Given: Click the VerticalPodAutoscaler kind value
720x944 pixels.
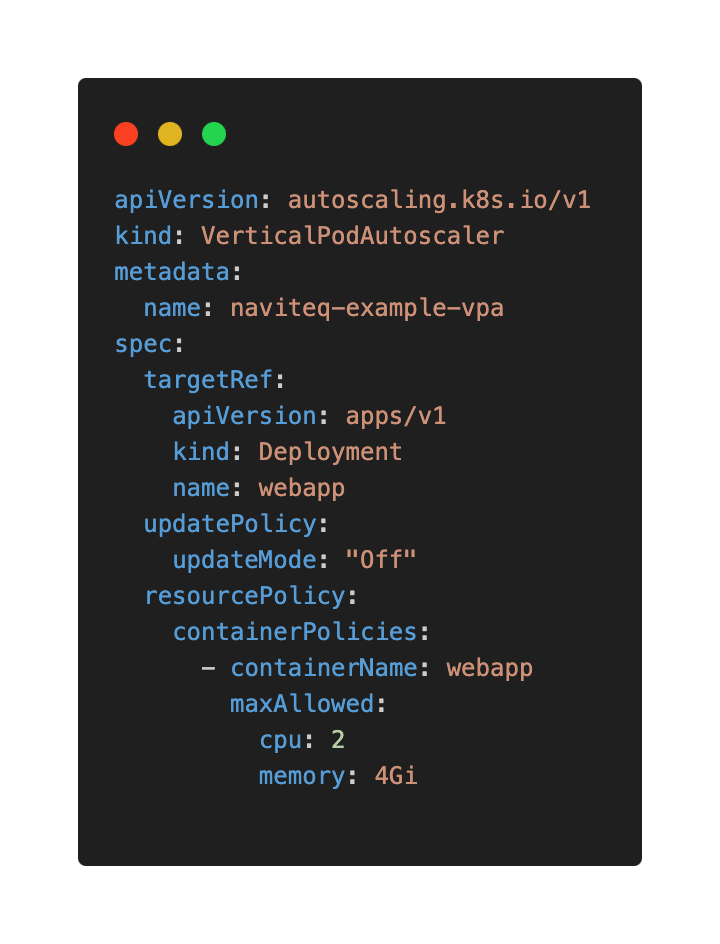Looking at the screenshot, I should [352, 236].
